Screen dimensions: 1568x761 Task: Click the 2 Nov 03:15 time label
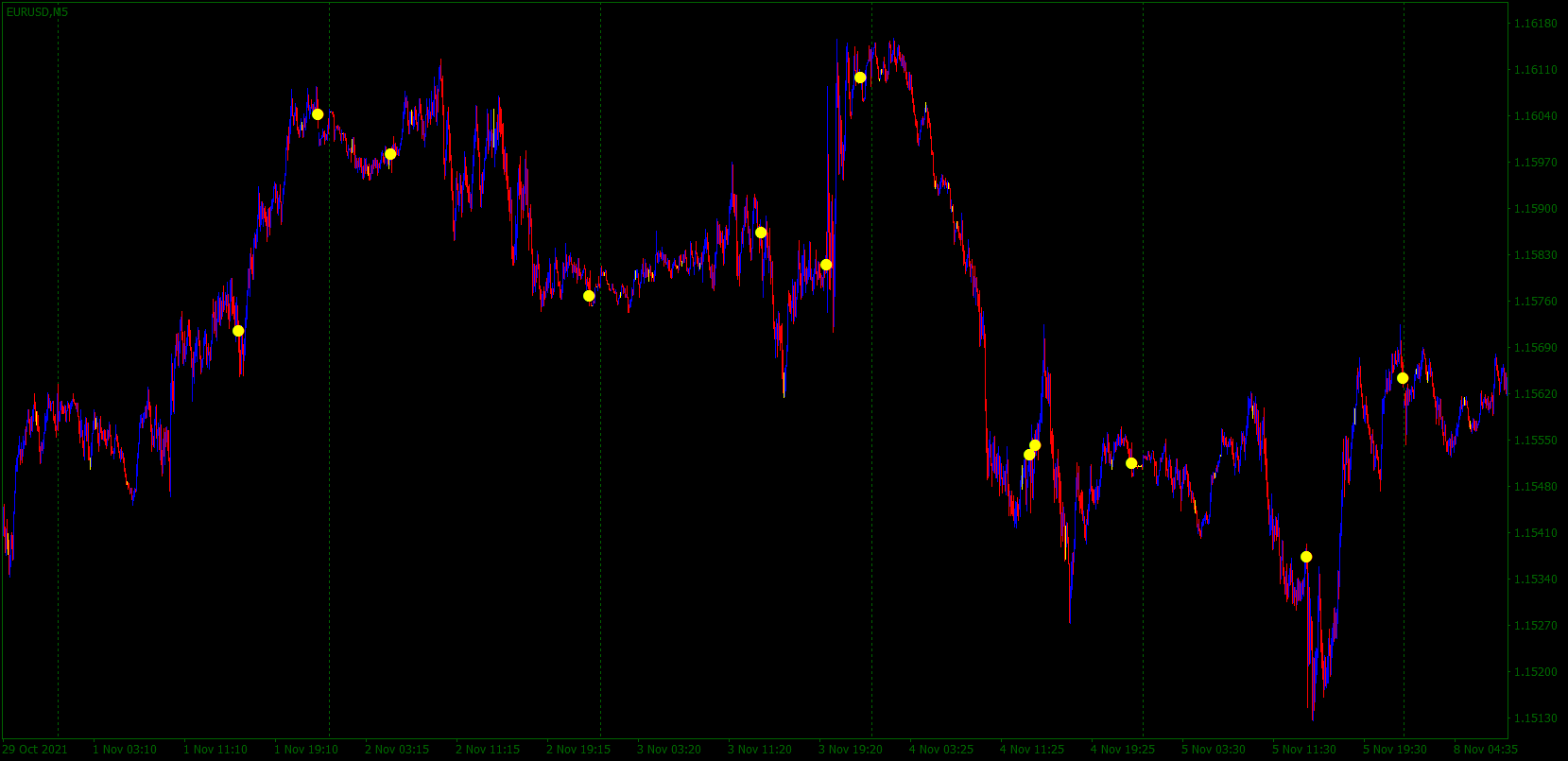(x=397, y=750)
